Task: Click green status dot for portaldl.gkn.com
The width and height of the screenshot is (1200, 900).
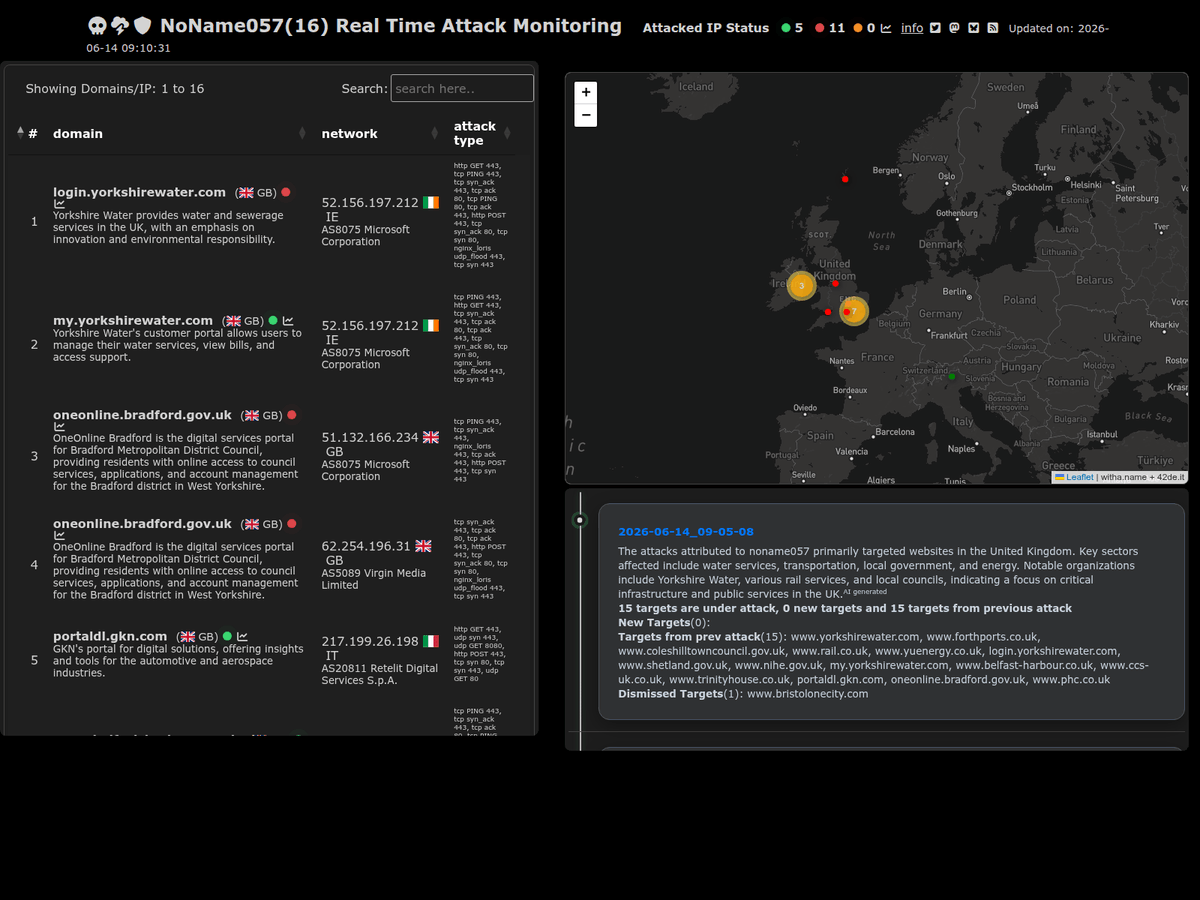Action: pos(227,636)
